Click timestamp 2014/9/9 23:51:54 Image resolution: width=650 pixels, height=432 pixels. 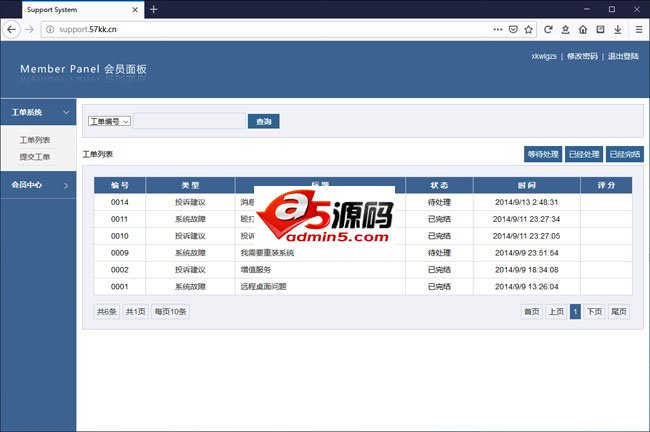pos(526,253)
